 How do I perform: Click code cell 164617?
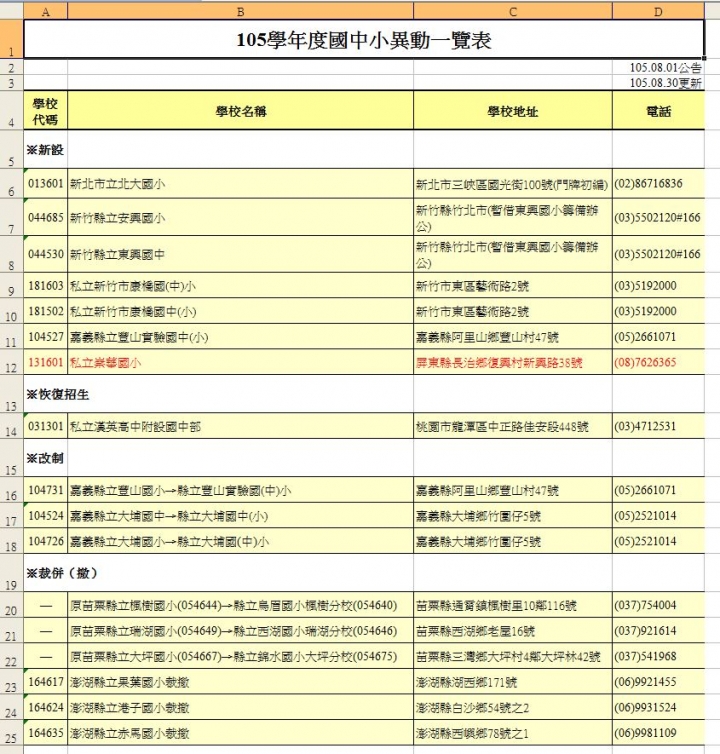coord(46,681)
